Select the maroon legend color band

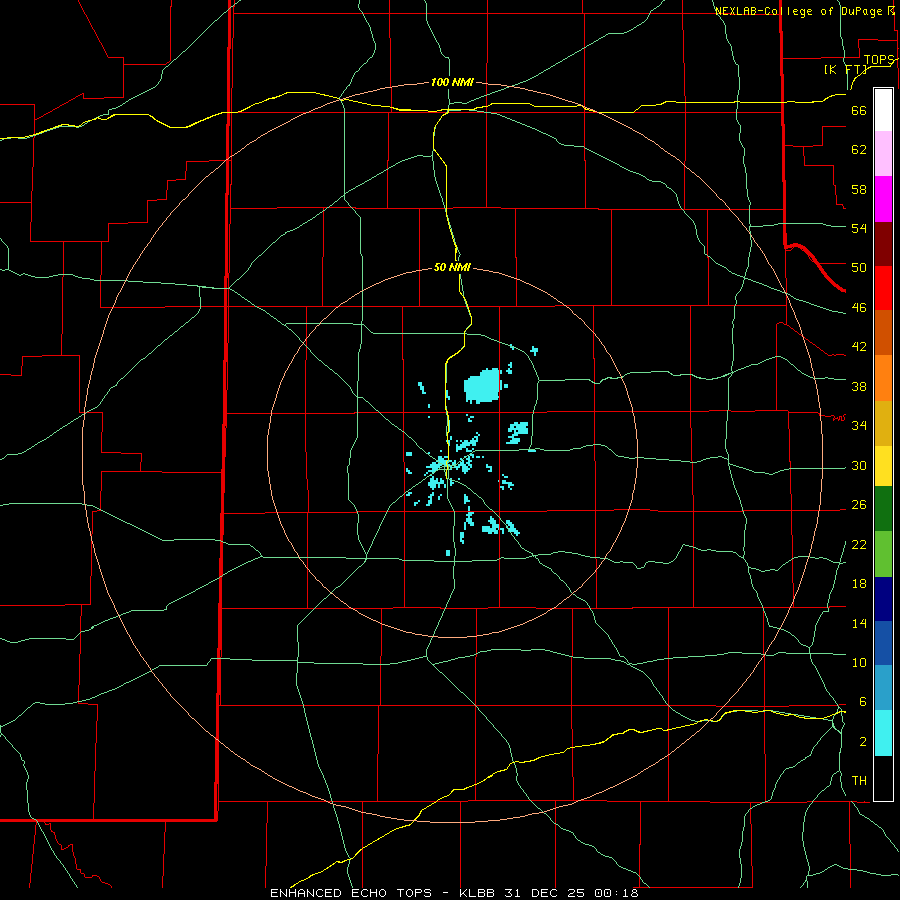pos(883,244)
